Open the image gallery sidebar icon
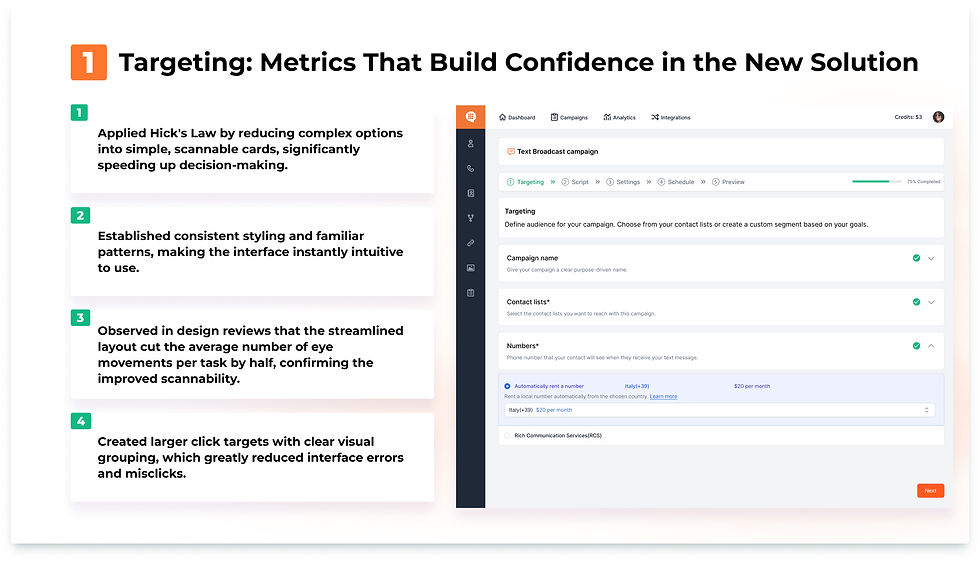This screenshot has height=561, width=980. [471, 268]
